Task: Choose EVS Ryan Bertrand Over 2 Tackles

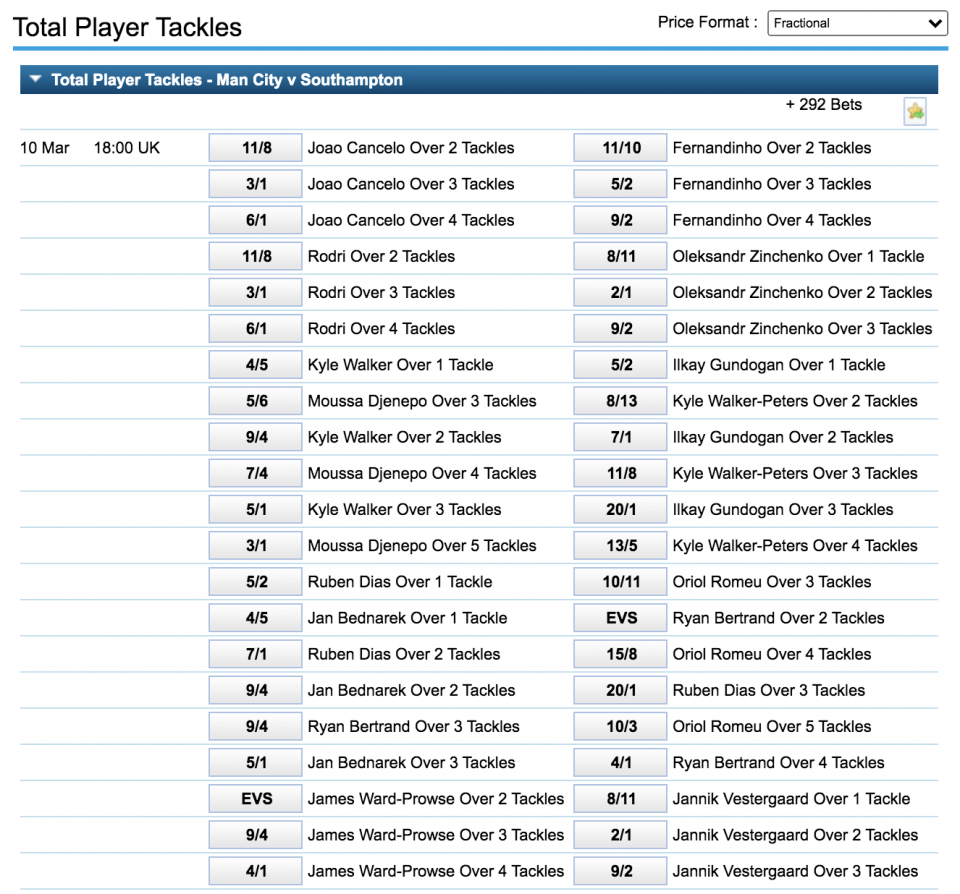Action: coord(620,617)
